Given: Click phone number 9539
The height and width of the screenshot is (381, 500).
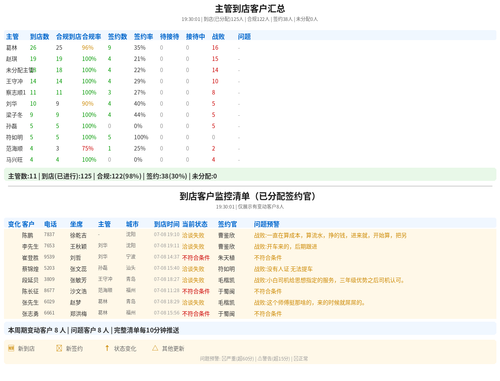Looking at the screenshot, I should coord(49,257).
